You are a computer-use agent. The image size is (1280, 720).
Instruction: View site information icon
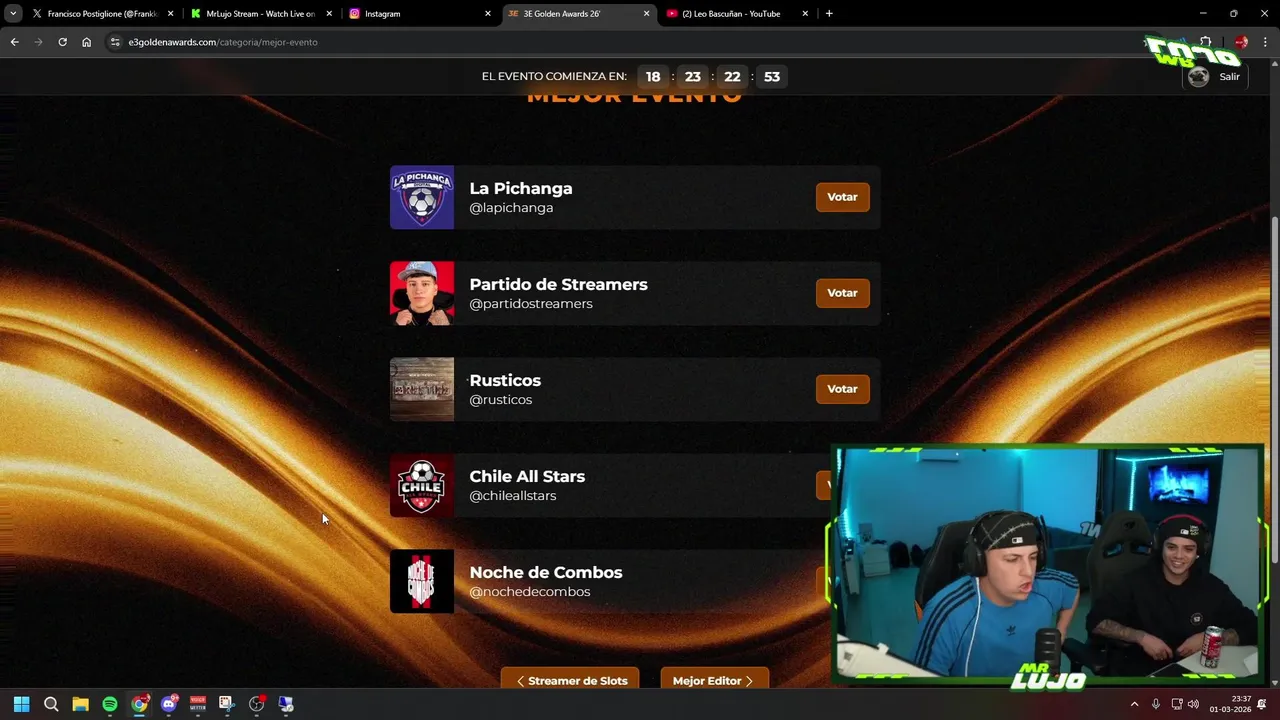(x=115, y=42)
